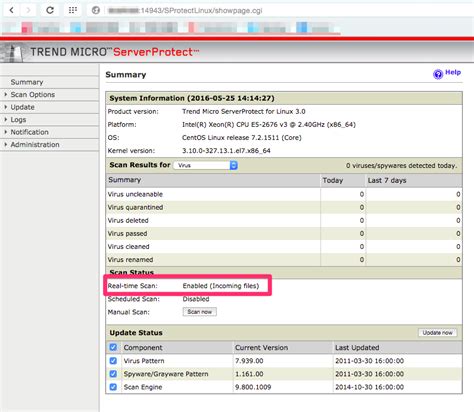
Task: Expand the Logs menu arrow
Action: point(5,119)
